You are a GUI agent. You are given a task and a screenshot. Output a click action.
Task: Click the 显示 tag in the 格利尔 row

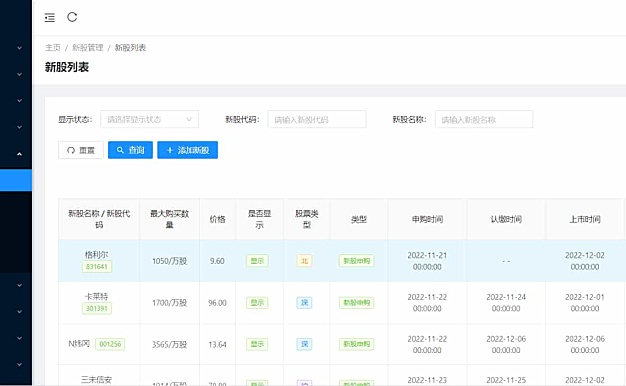[257, 261]
